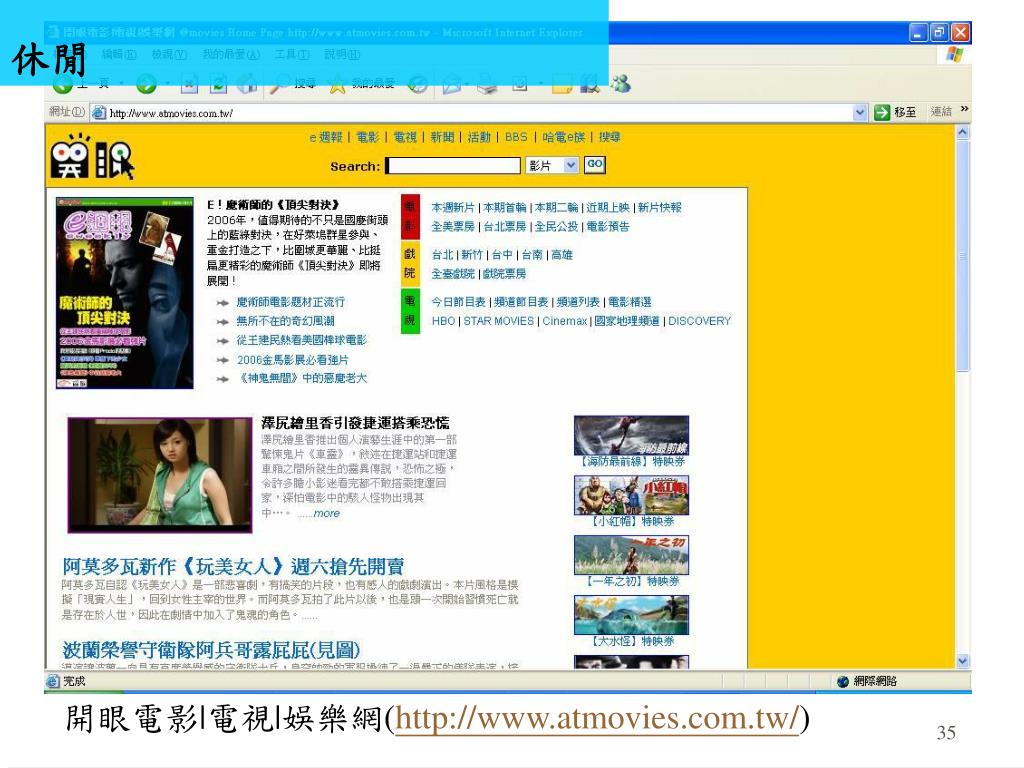The height and width of the screenshot is (768, 1024).
Task: Click the Stop loading toolbar icon
Action: click(189, 84)
